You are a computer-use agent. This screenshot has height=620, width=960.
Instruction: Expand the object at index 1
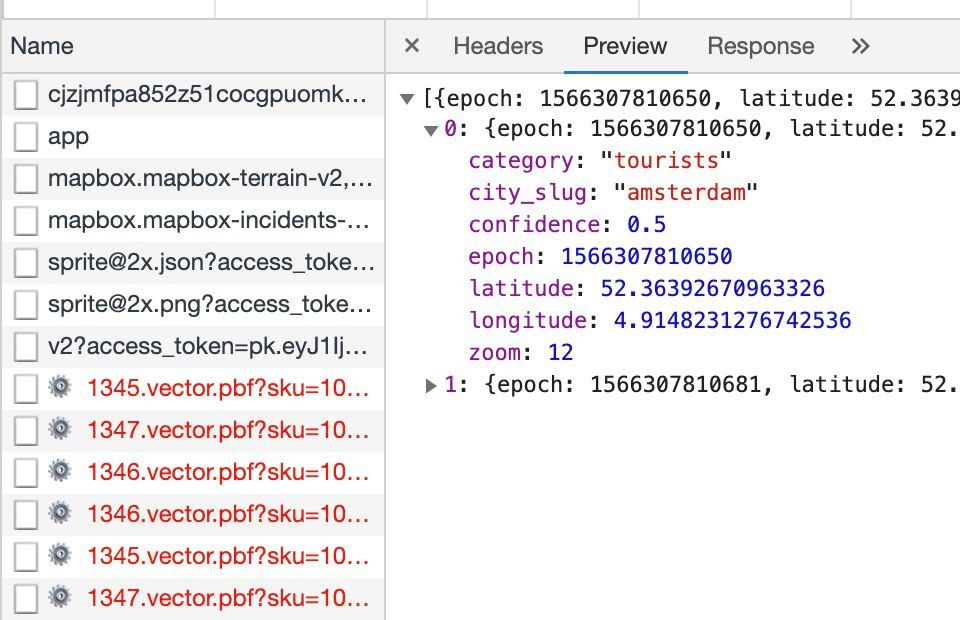(431, 385)
